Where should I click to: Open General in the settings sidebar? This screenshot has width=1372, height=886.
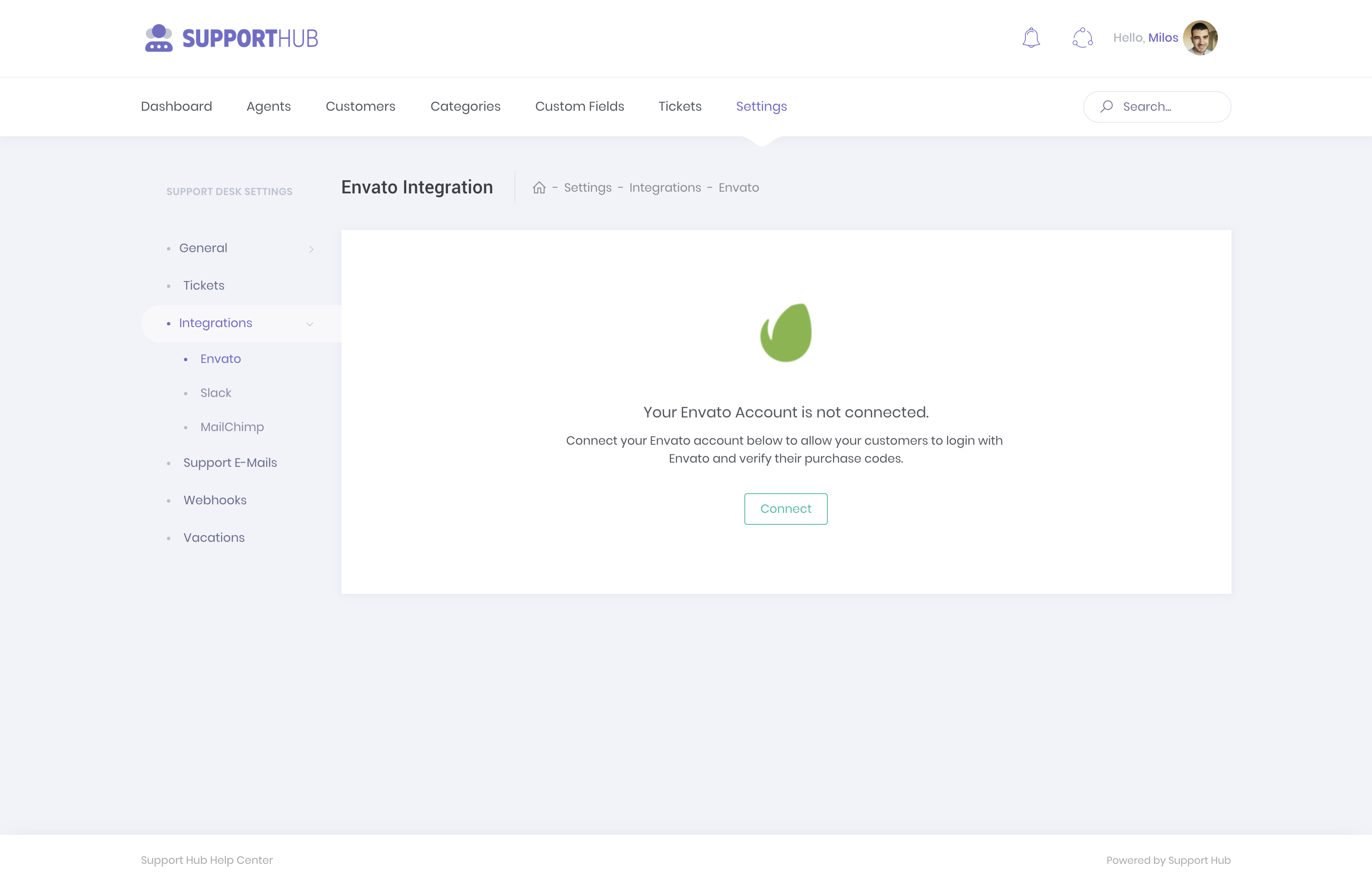(x=204, y=248)
